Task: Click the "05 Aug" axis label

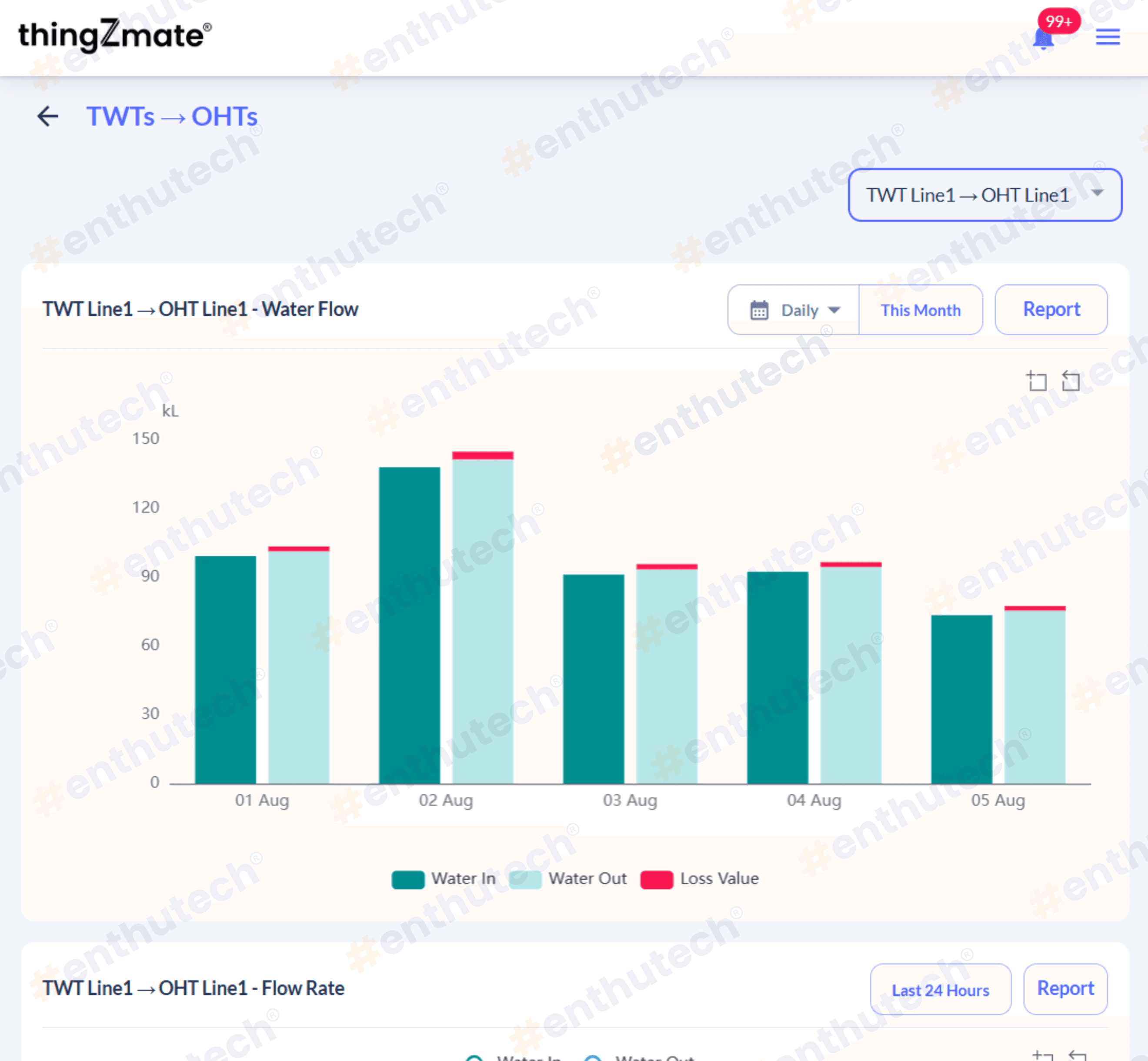Action: tap(998, 800)
